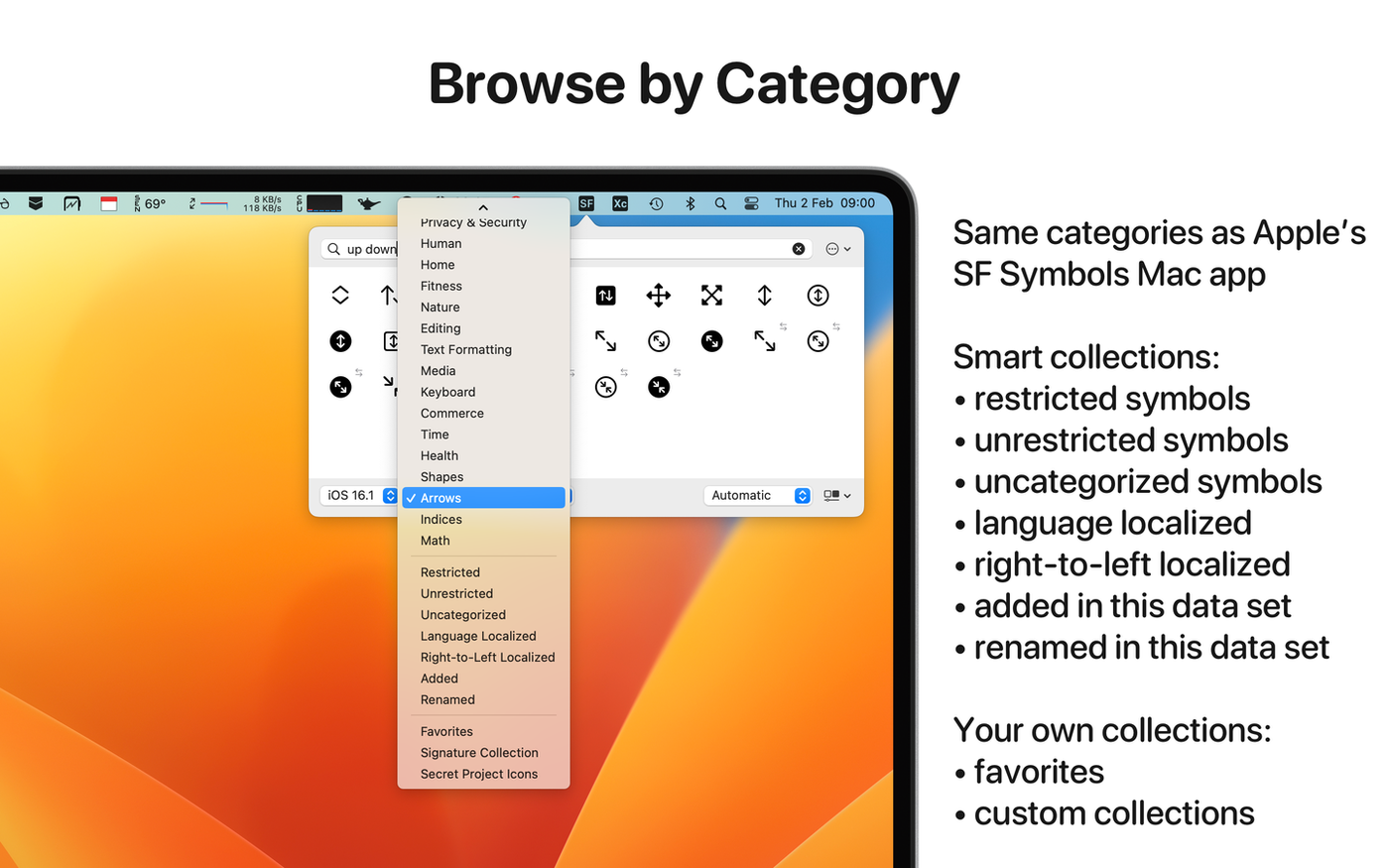Click the SF menu bar icon

(586, 203)
